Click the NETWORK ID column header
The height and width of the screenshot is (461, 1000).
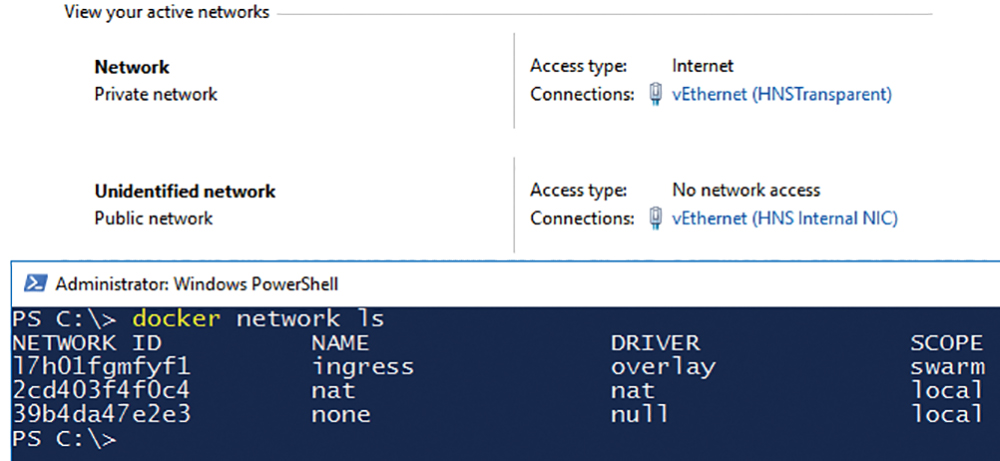pyautogui.click(x=87, y=343)
